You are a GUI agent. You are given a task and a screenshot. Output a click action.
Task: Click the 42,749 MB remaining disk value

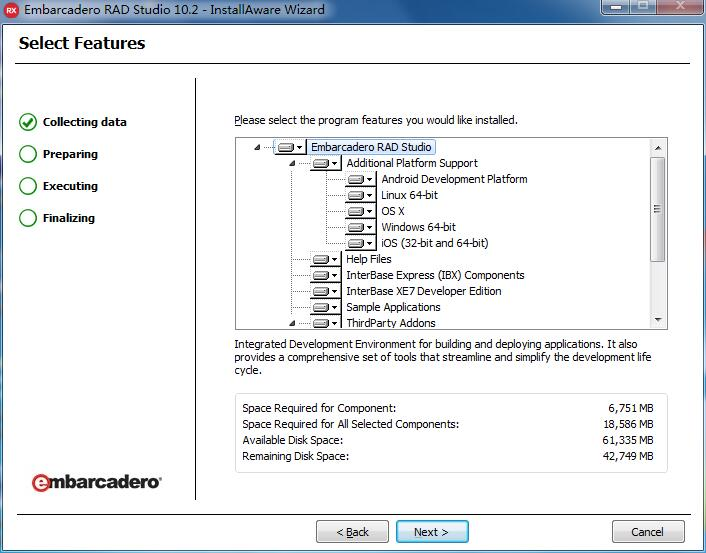click(x=628, y=456)
